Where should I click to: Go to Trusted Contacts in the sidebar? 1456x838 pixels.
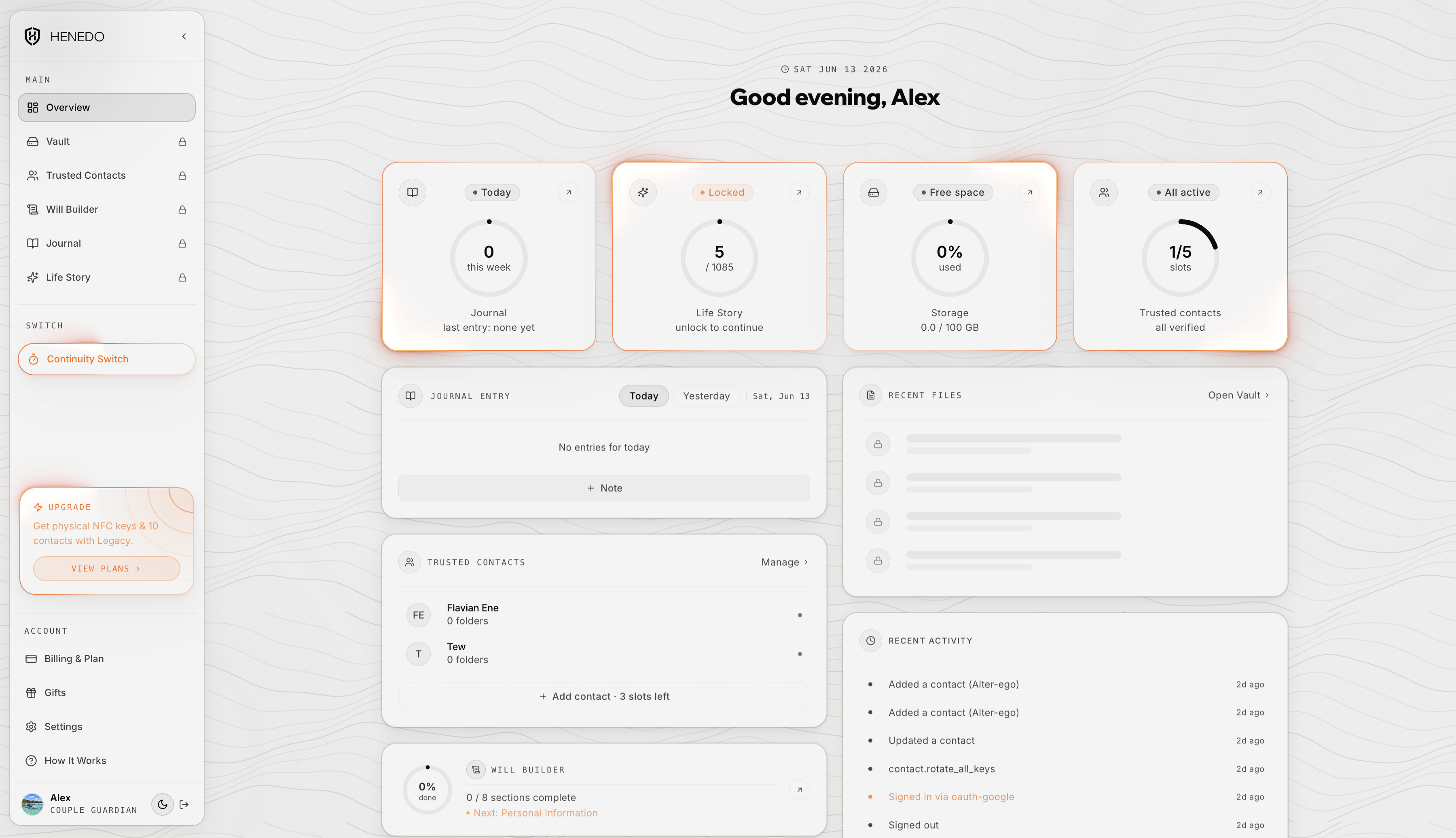pyautogui.click(x=106, y=176)
